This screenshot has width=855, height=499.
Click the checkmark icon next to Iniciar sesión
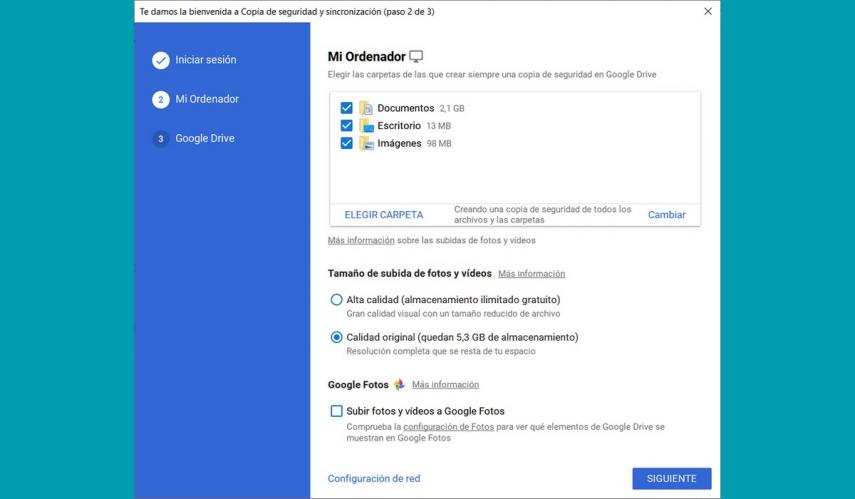[161, 60]
